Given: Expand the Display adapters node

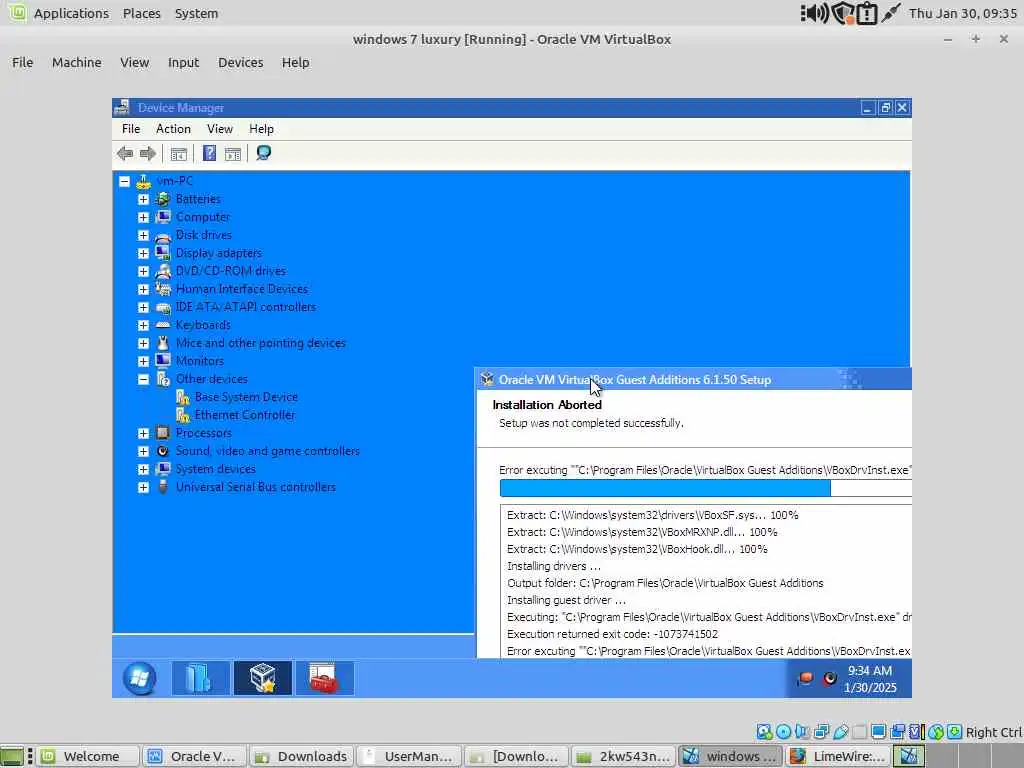Looking at the screenshot, I should tap(143, 253).
